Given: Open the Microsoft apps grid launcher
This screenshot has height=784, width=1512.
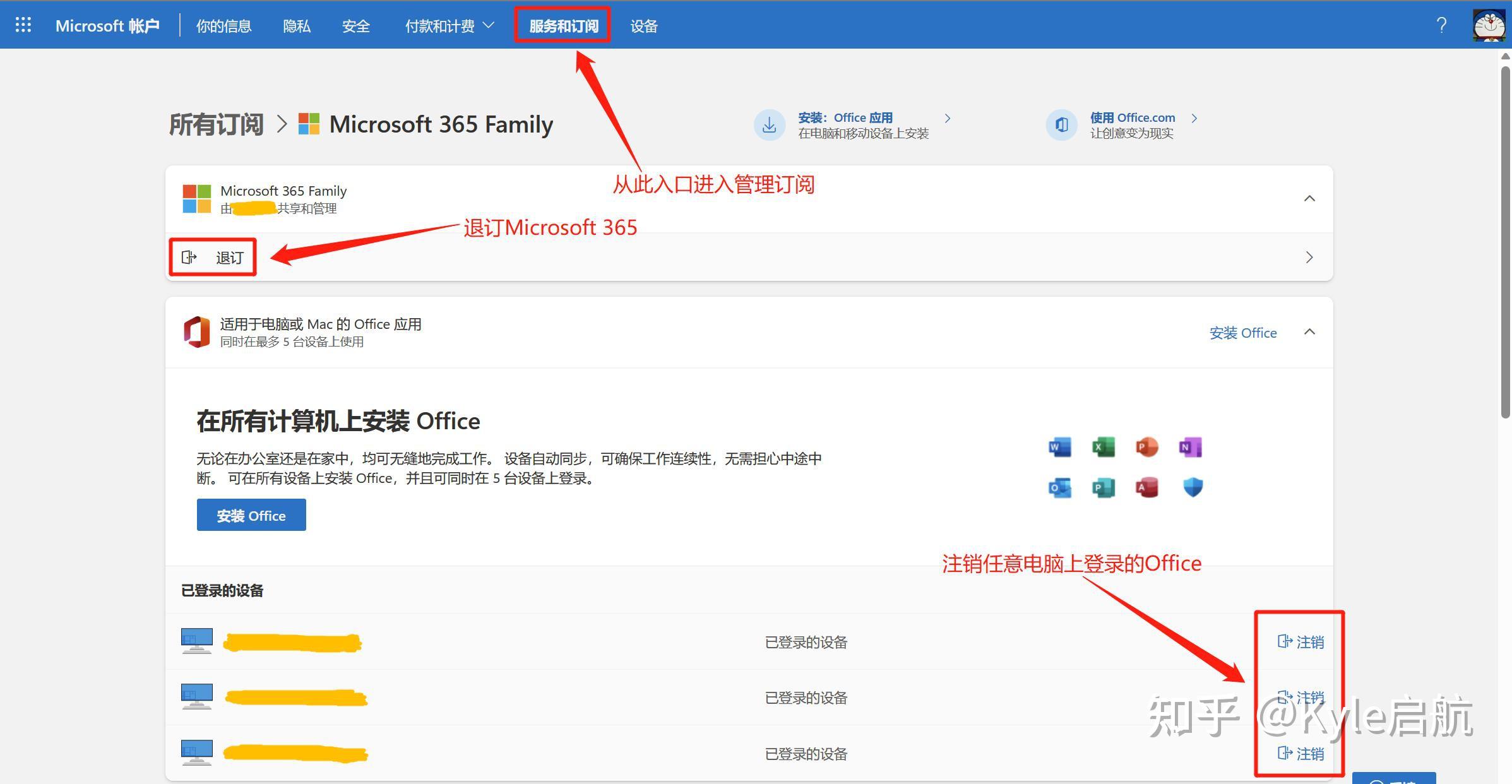Looking at the screenshot, I should point(23,25).
